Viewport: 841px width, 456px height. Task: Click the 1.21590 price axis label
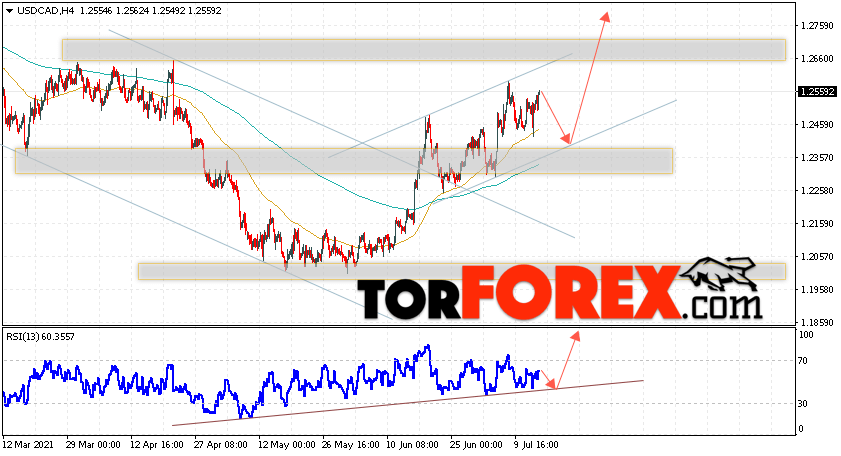pos(817,224)
